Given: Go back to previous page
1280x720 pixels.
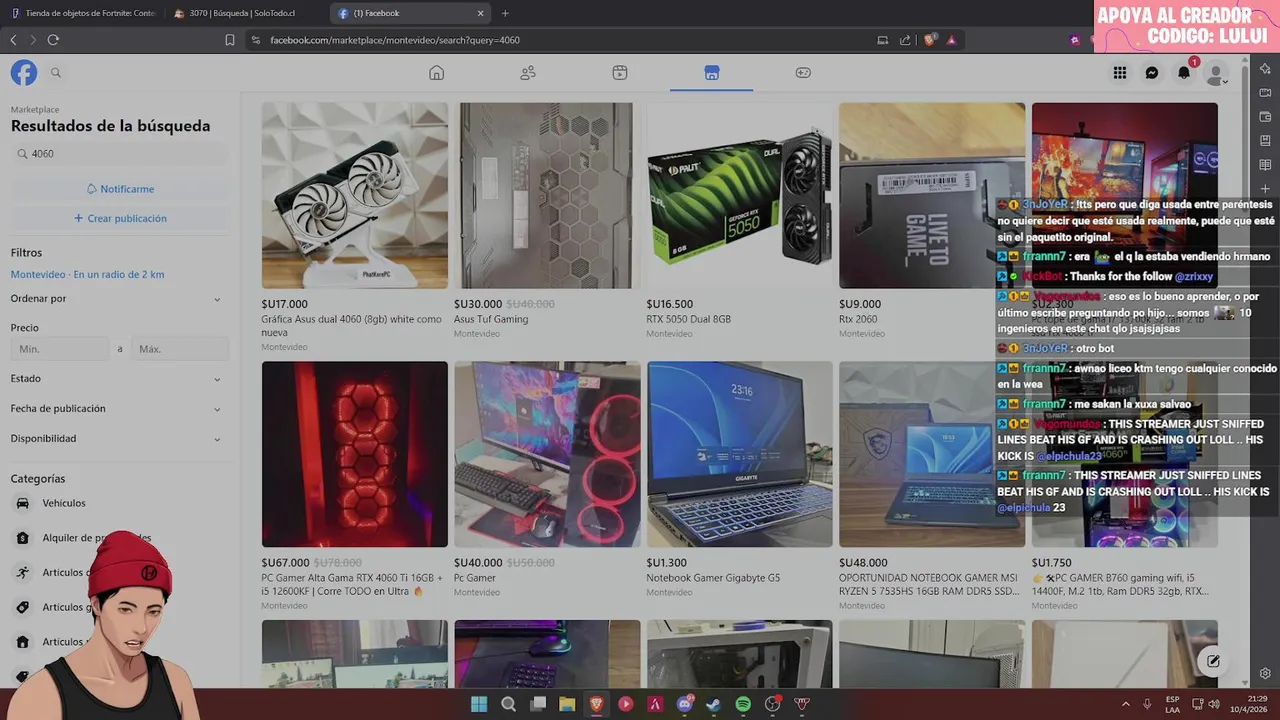Looking at the screenshot, I should click(x=13, y=40).
